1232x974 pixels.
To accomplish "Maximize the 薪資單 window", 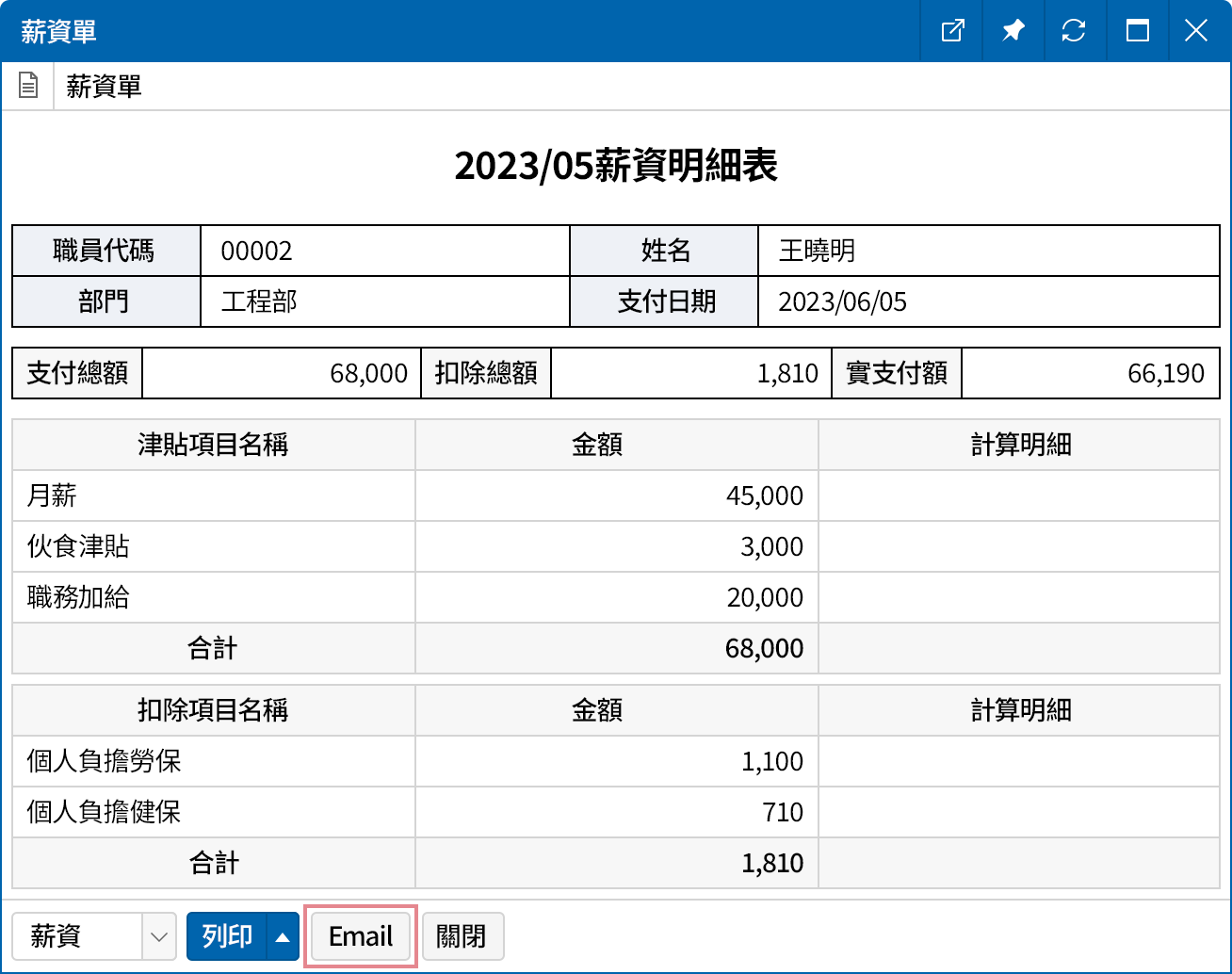I will click(1137, 31).
